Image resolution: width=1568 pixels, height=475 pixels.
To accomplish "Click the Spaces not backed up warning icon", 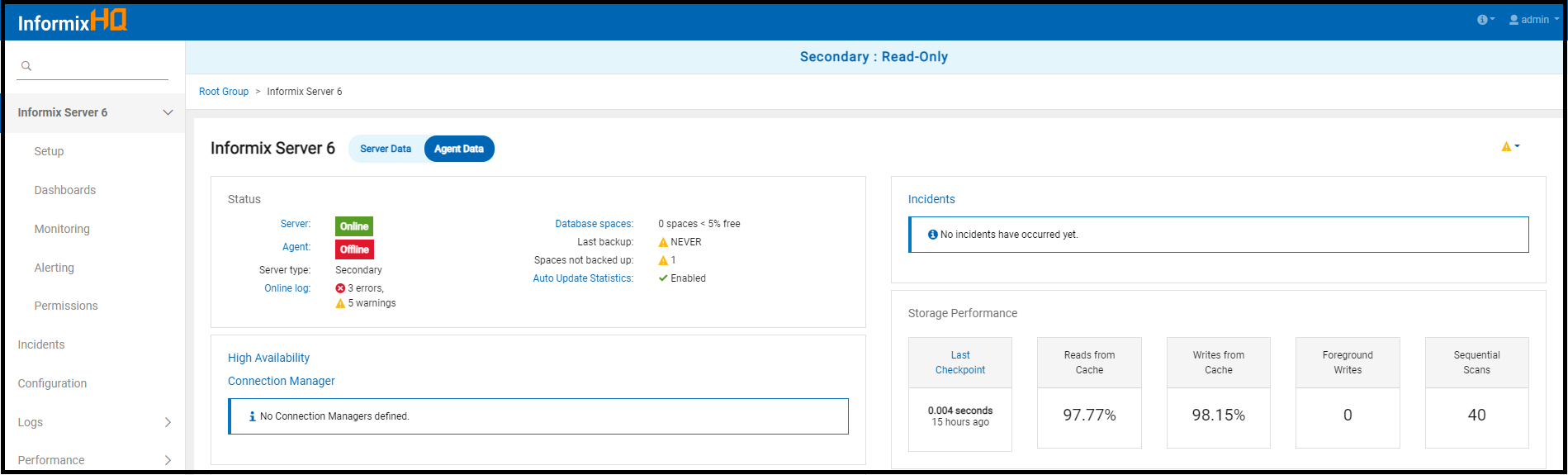I will 663,260.
